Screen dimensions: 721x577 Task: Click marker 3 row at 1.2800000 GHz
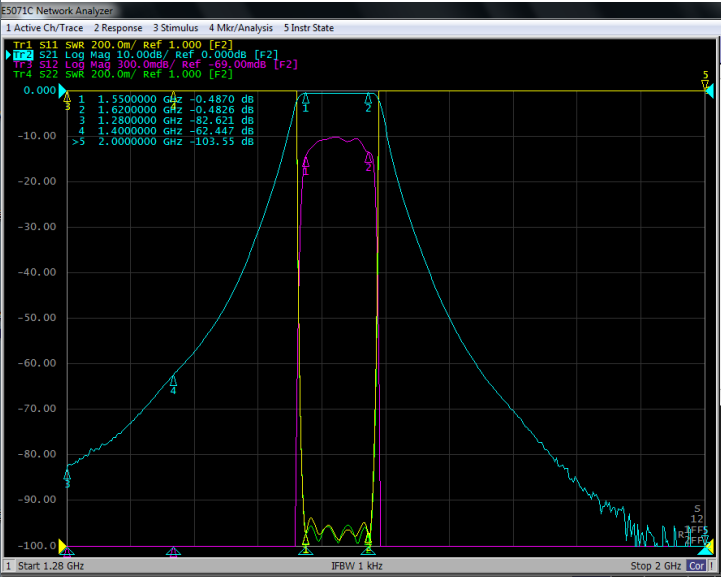tap(166, 120)
